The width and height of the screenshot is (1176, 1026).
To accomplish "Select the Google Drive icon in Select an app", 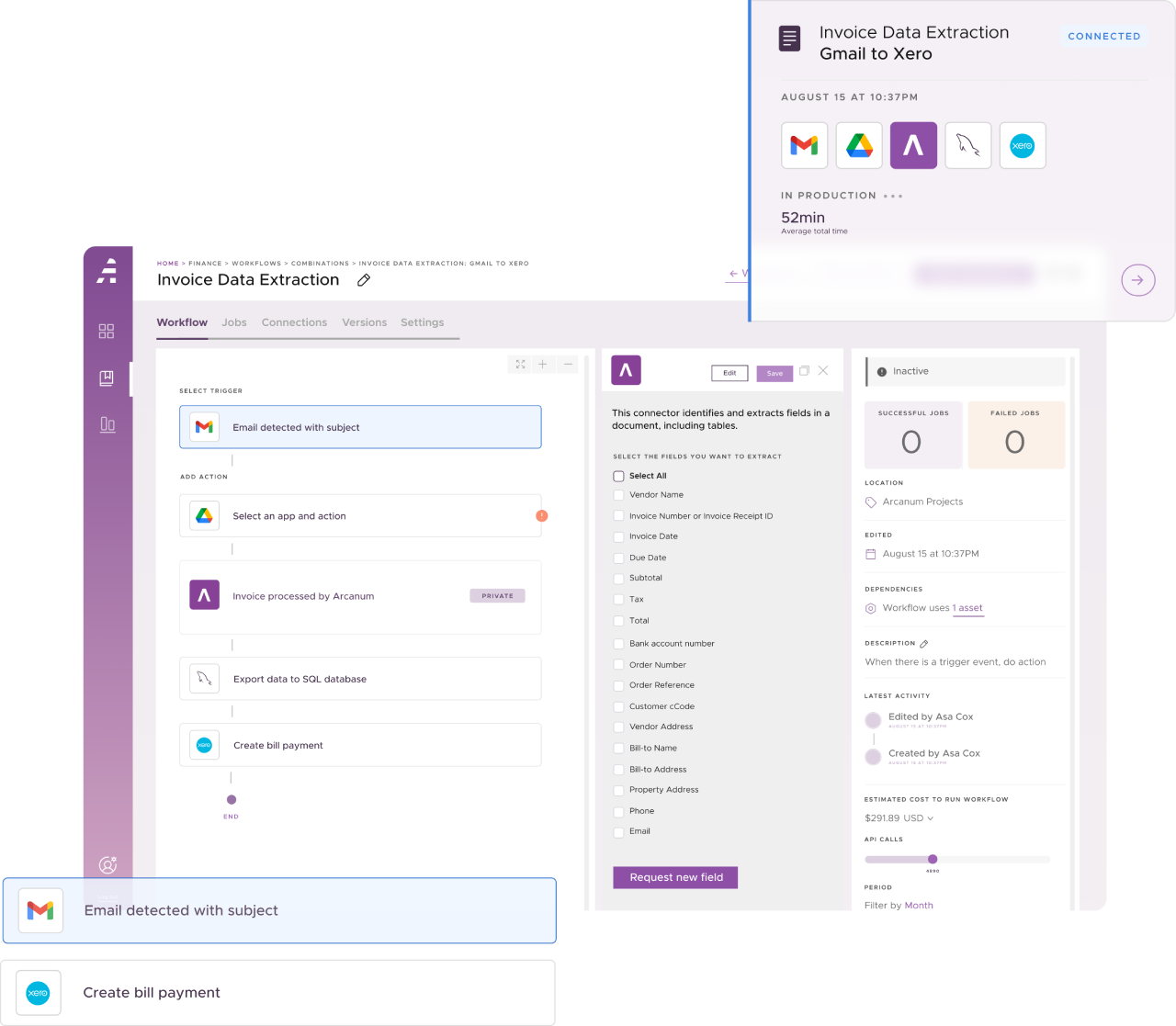I will (x=203, y=515).
